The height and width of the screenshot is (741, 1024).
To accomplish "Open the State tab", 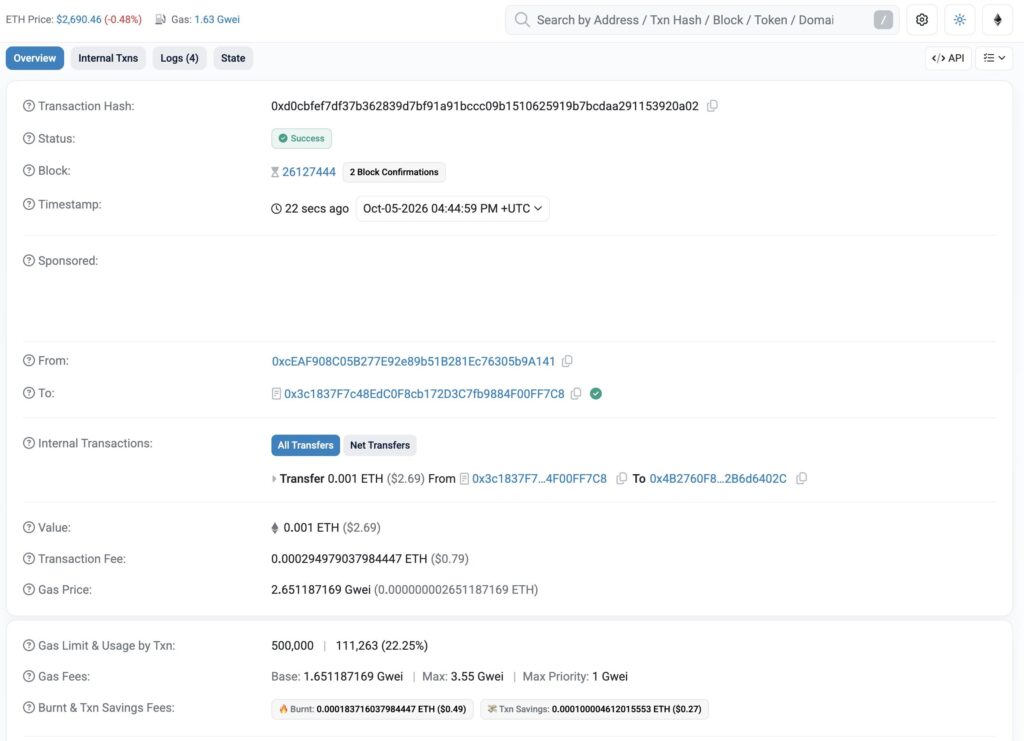I will coord(233,58).
